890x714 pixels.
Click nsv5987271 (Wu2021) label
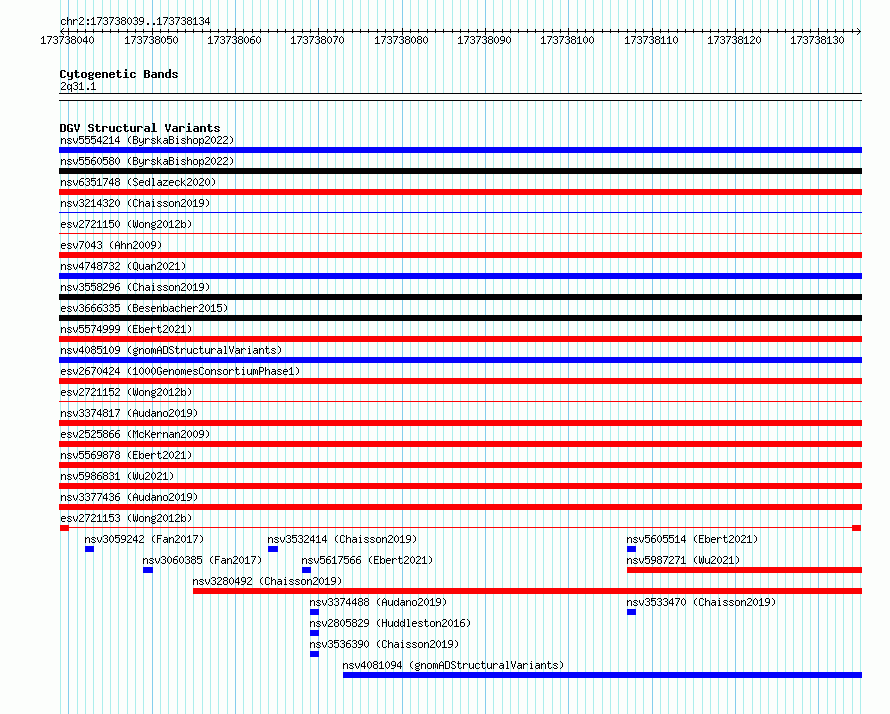(683, 560)
